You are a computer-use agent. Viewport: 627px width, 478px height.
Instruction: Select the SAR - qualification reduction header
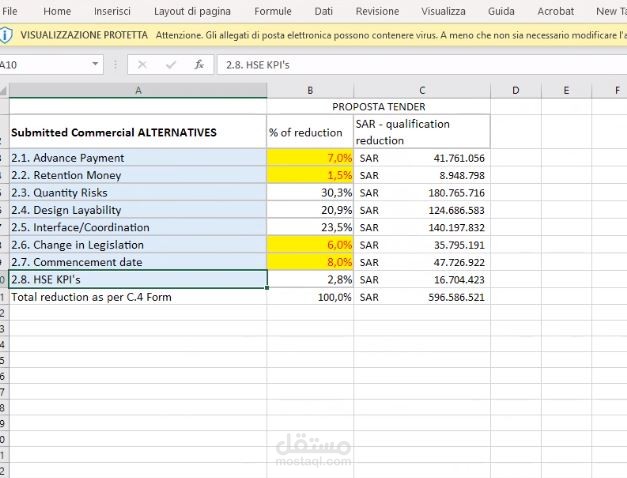click(422, 132)
